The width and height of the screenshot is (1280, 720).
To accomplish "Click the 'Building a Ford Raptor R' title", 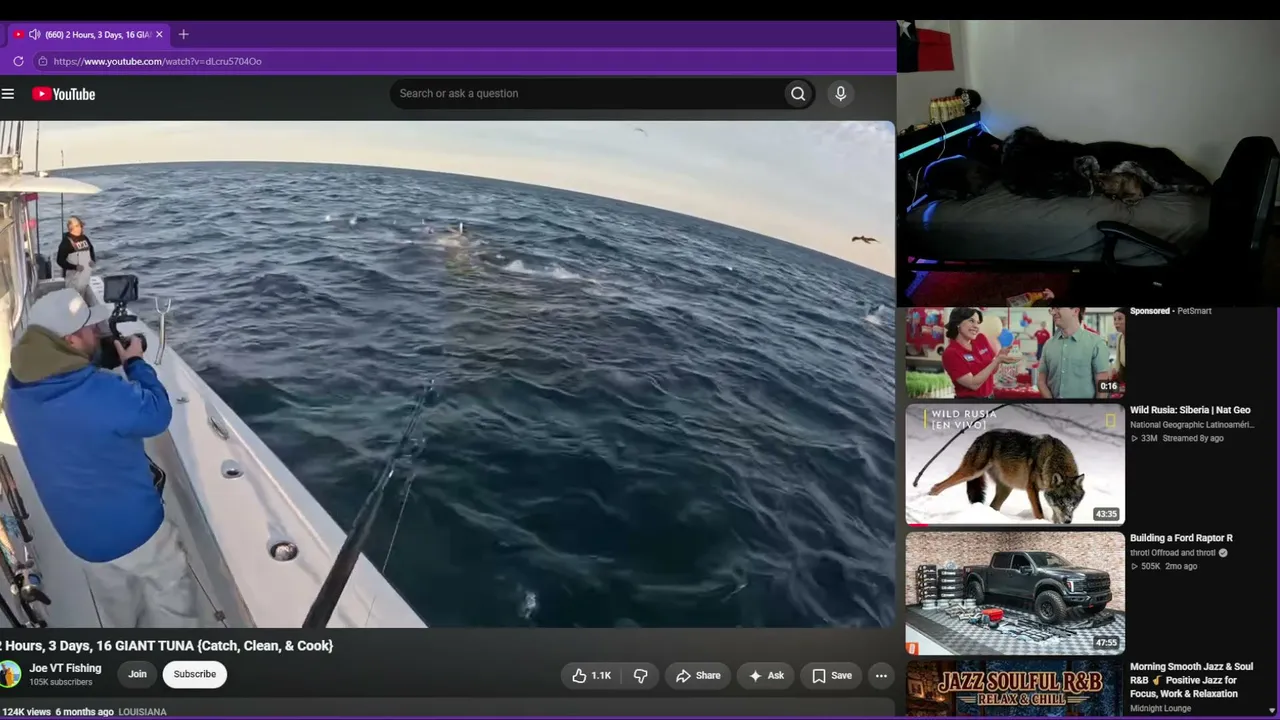I will (1181, 538).
